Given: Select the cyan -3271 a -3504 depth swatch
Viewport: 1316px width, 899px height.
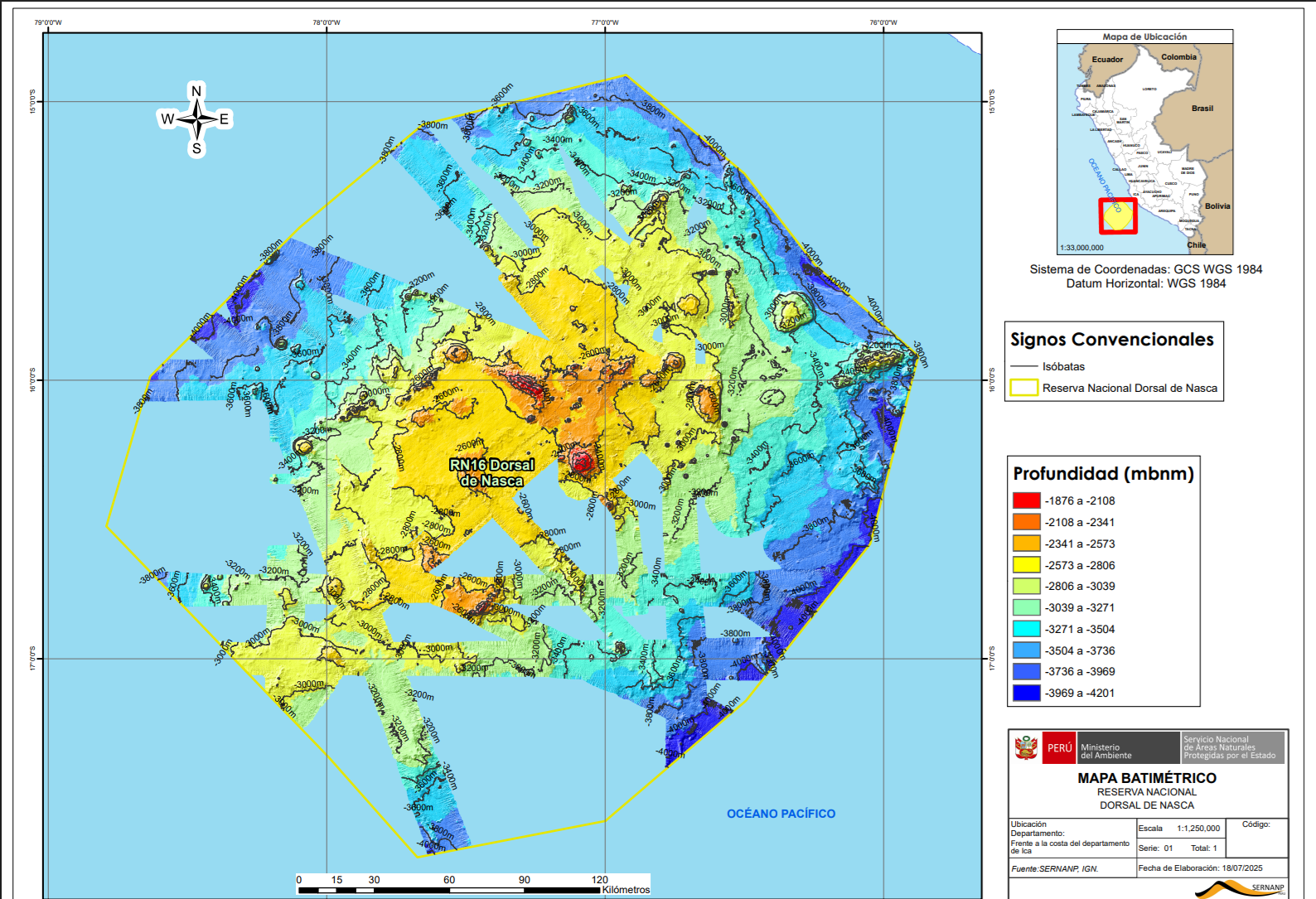Looking at the screenshot, I should click(x=1026, y=629).
